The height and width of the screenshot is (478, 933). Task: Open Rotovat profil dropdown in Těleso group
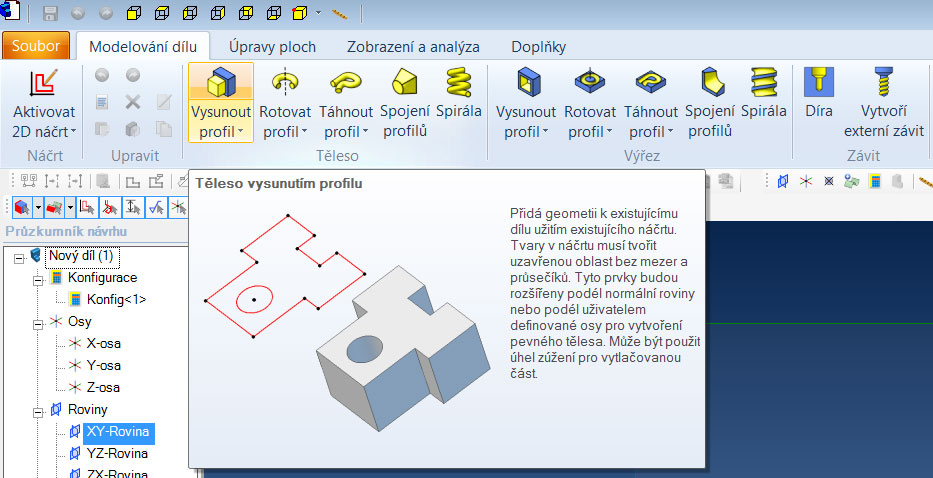pos(285,131)
